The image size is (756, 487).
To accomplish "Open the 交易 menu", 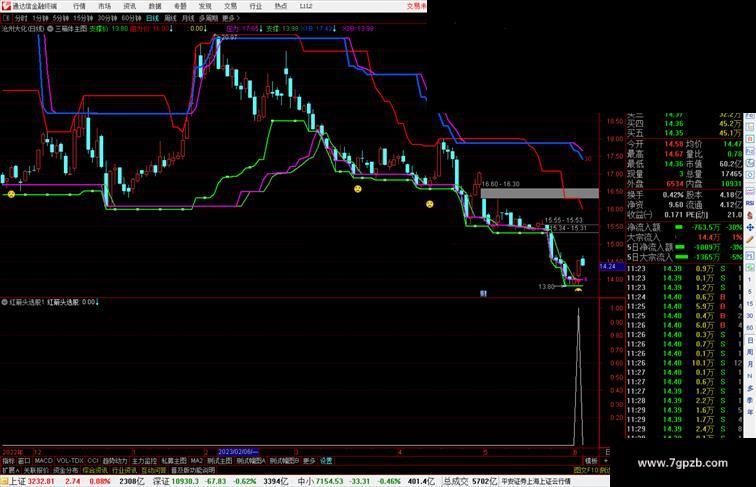I will coord(230,6).
